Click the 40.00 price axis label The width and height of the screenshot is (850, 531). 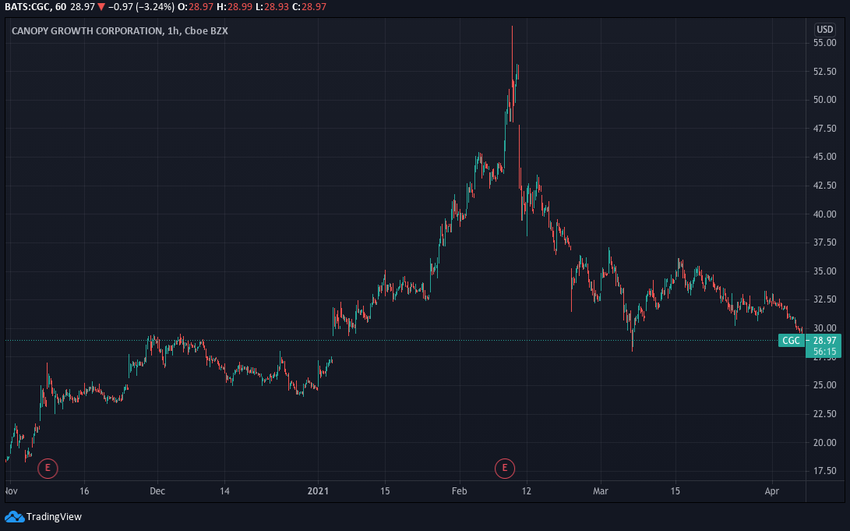coord(825,214)
